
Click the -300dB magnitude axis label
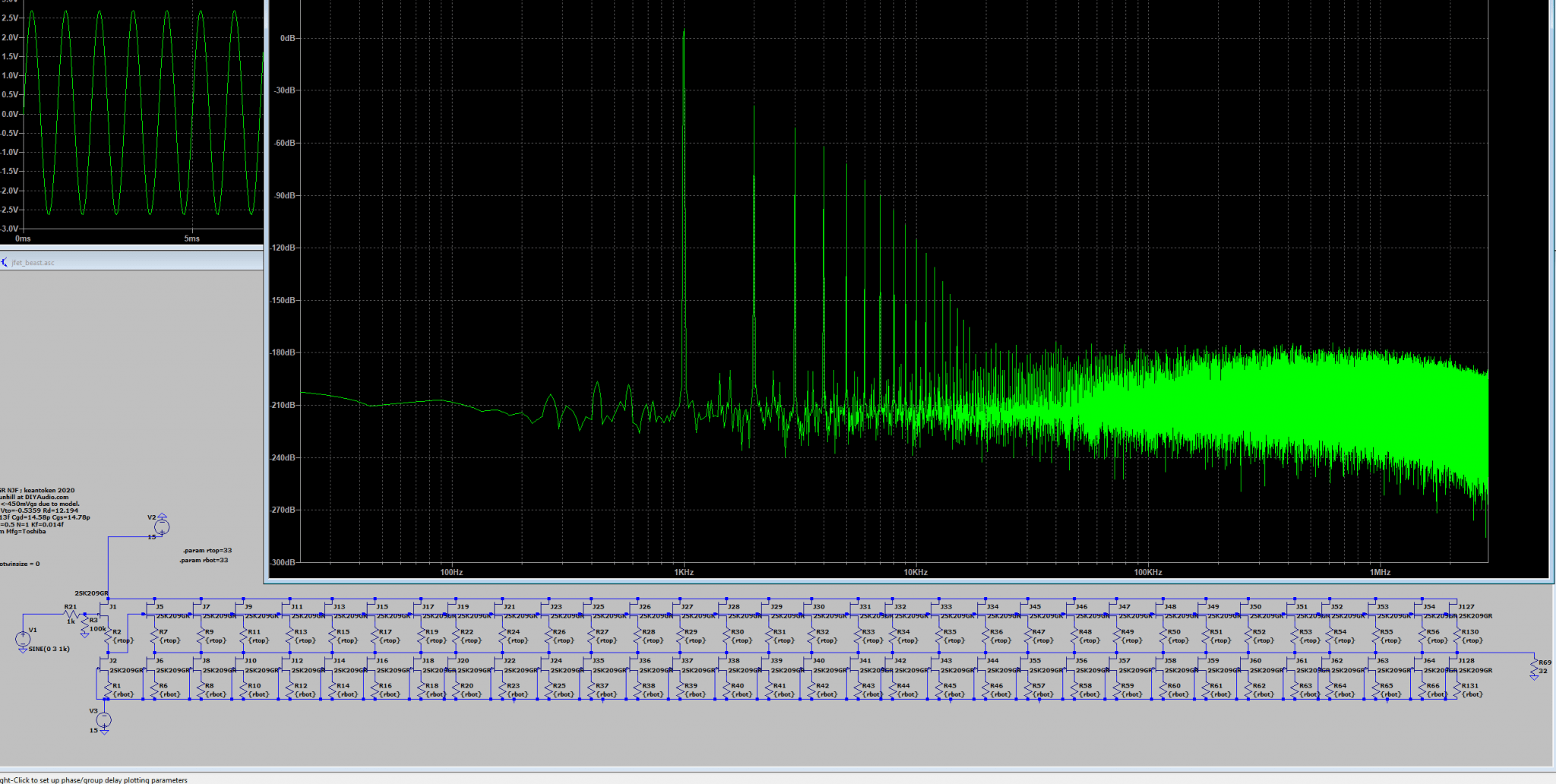coord(283,562)
